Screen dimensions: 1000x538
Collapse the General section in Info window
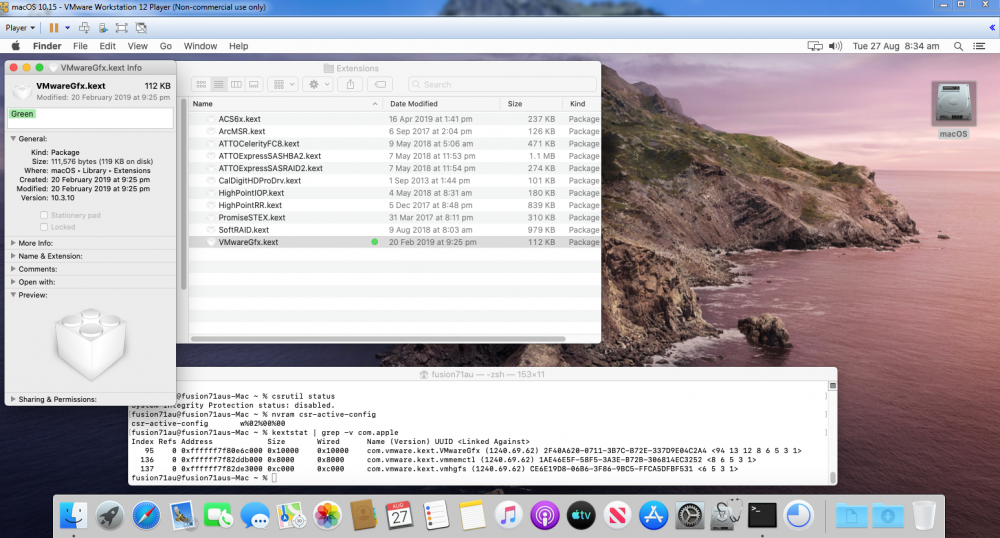click(13, 138)
